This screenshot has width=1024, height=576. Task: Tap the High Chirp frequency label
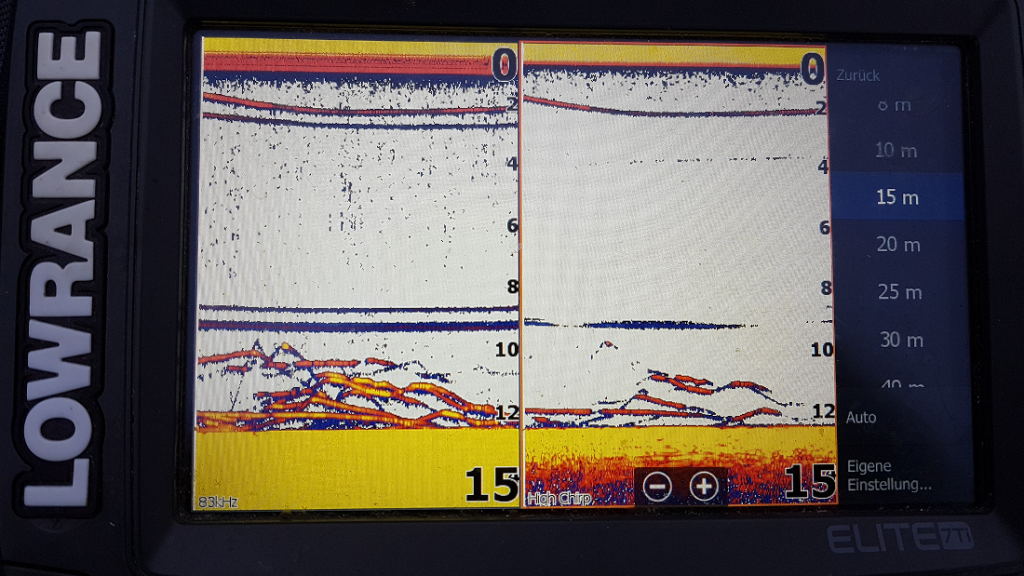pyautogui.click(x=559, y=499)
